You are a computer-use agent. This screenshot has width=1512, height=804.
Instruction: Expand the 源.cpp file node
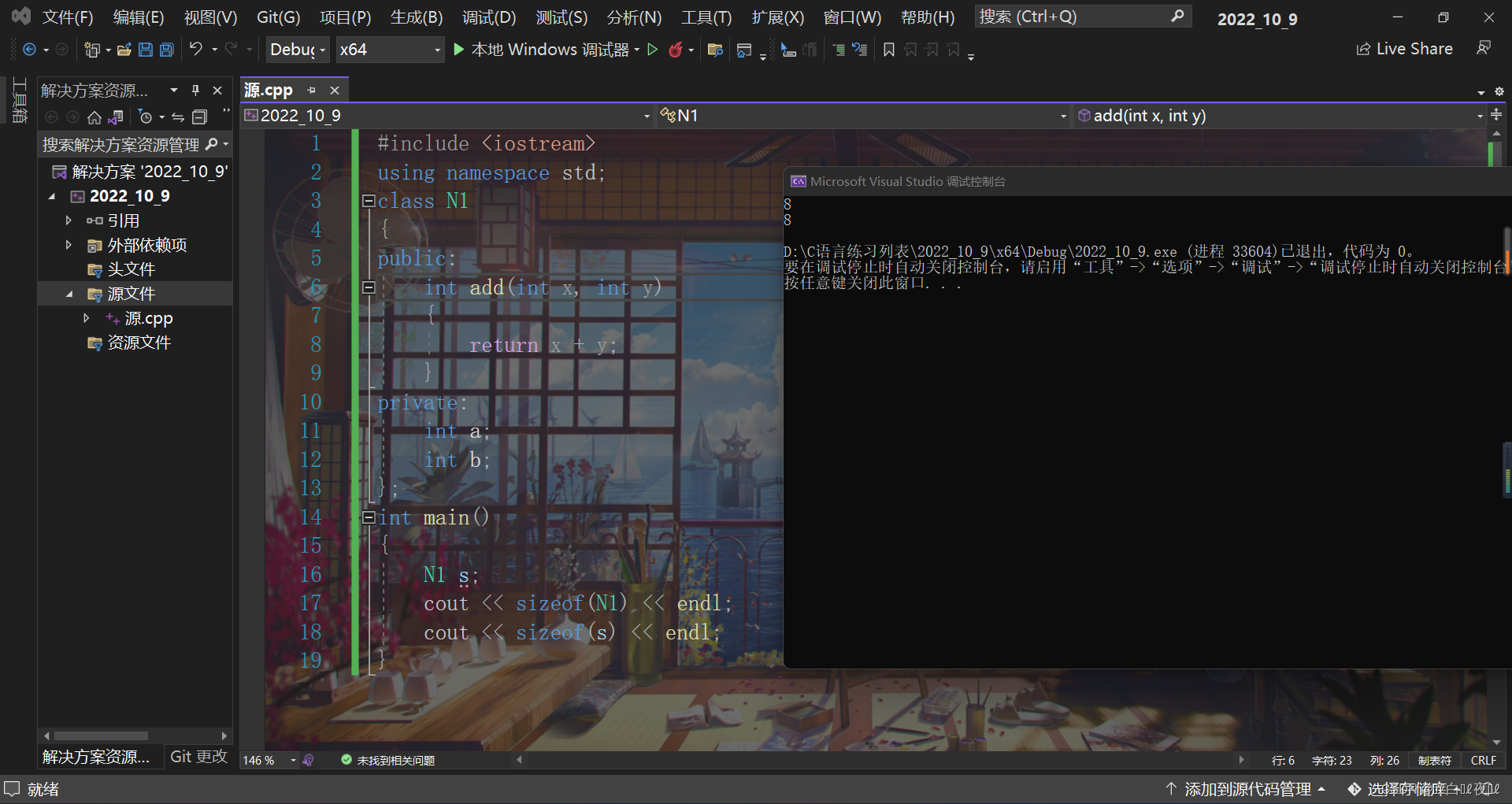(x=86, y=318)
